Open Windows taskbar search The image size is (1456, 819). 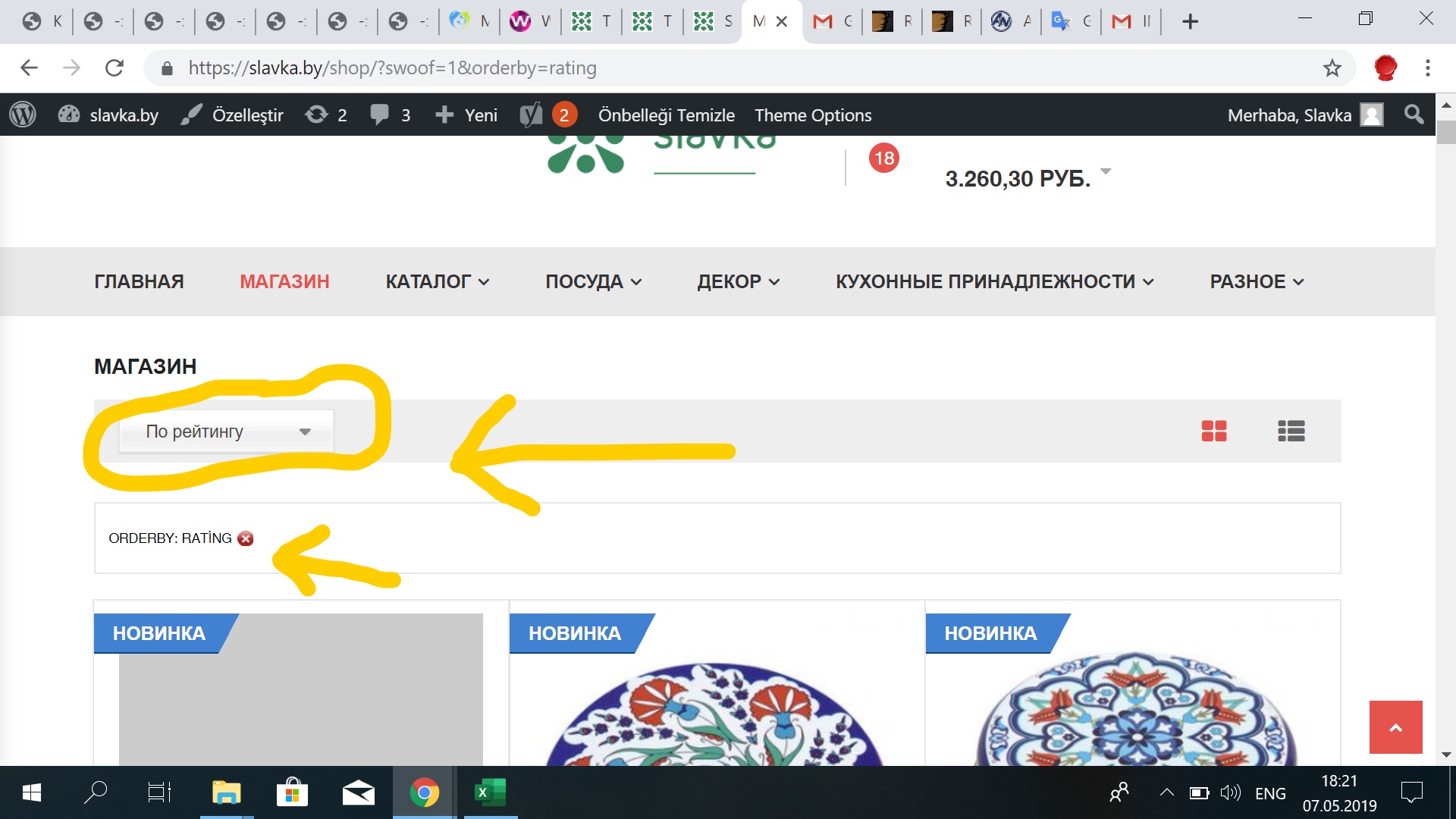(95, 792)
